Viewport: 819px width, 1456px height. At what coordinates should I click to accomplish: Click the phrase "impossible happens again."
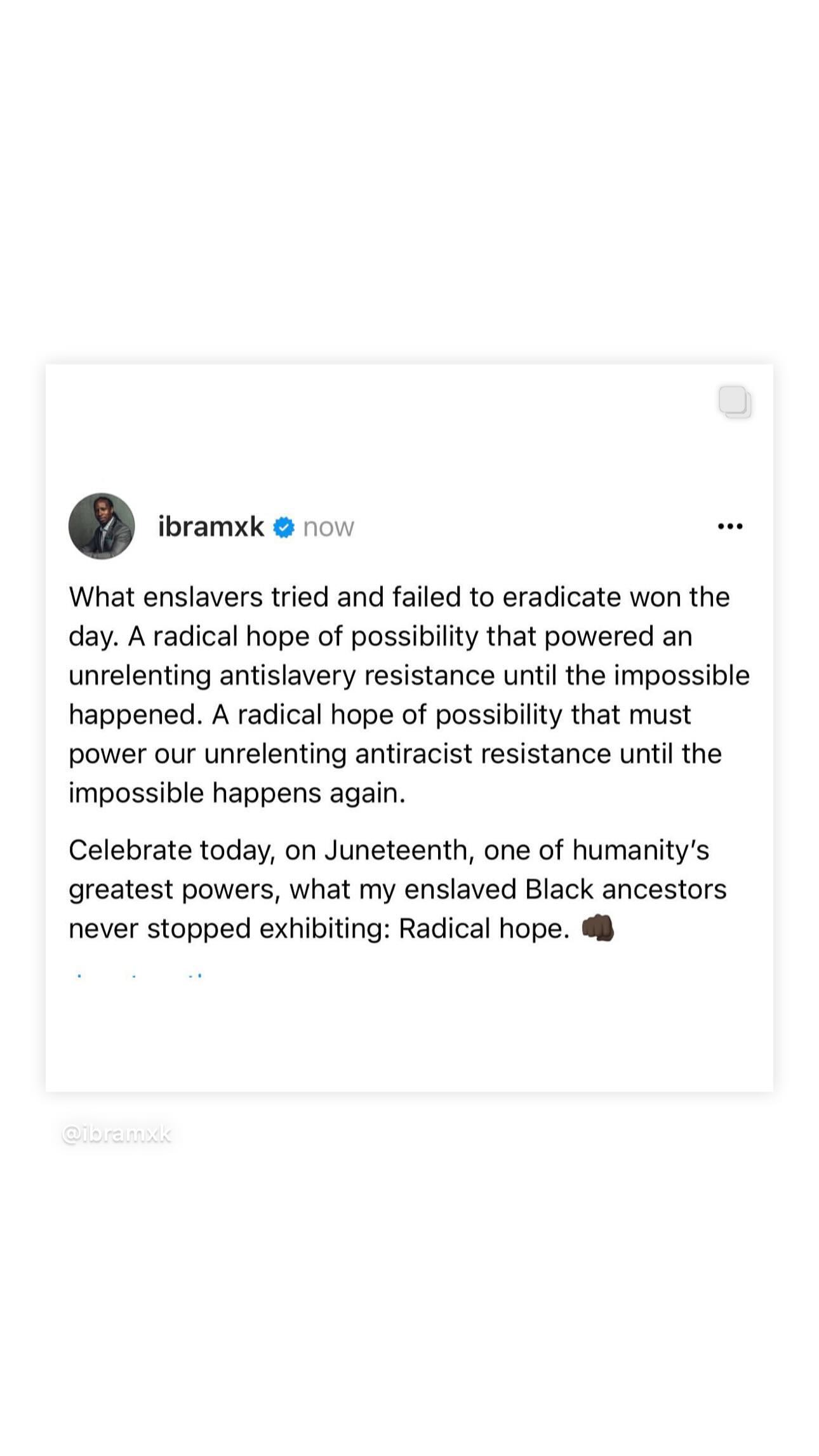pyautogui.click(x=237, y=794)
